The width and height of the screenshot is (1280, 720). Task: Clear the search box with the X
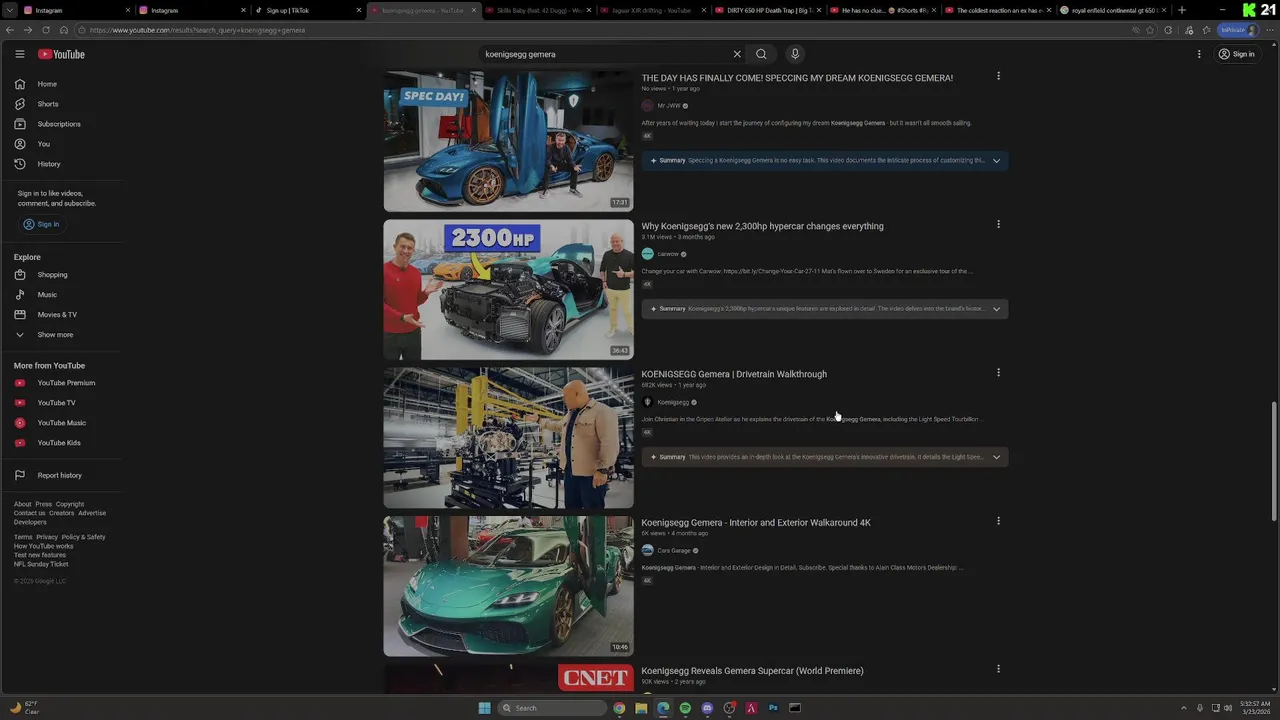pyautogui.click(x=737, y=54)
